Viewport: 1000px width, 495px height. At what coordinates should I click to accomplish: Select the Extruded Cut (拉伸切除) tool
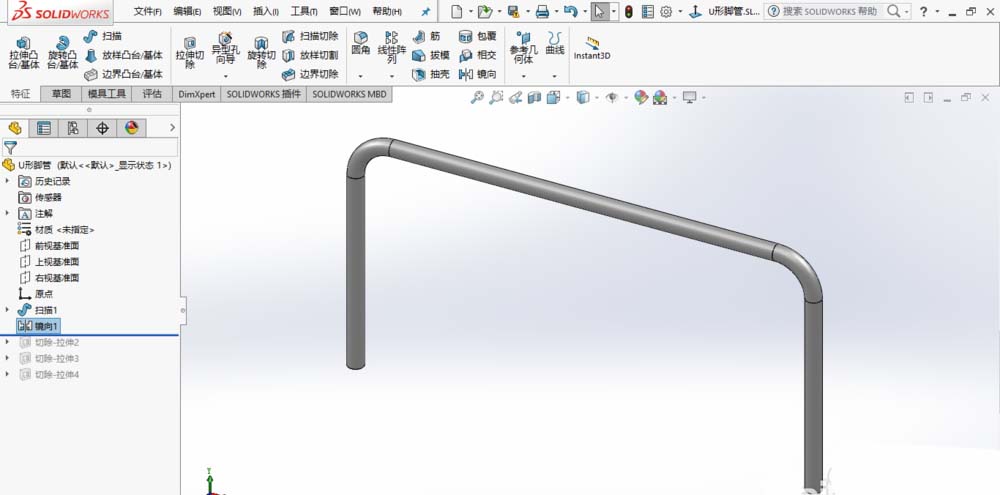tap(189, 54)
